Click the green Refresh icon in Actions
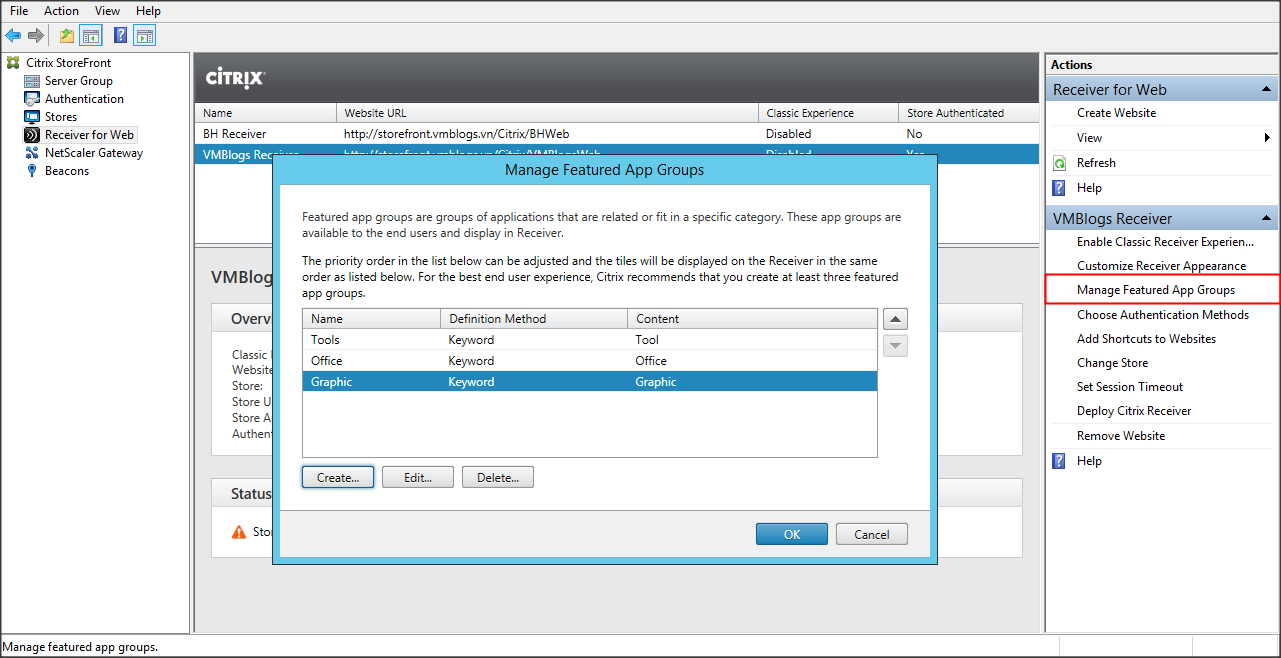The image size is (1281, 658). 1059,163
